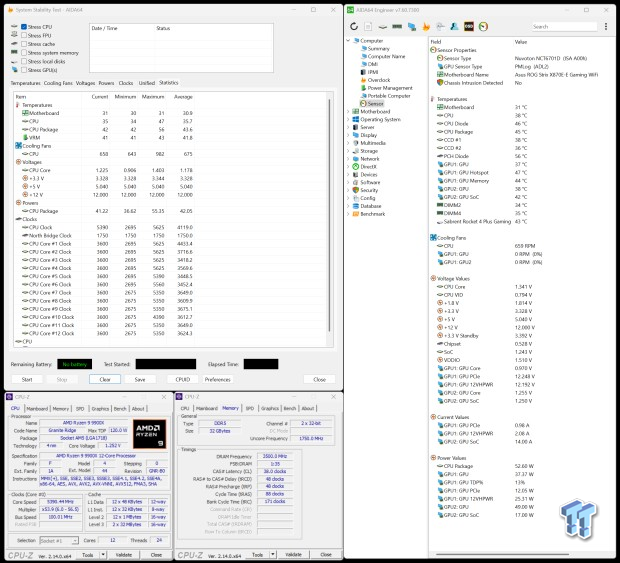Click Validate in the CPU-Z Memory window

click(293, 555)
